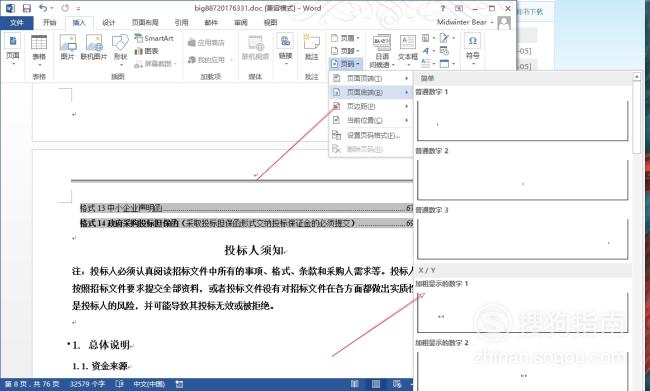Click the page count in status bar

pos(32,384)
